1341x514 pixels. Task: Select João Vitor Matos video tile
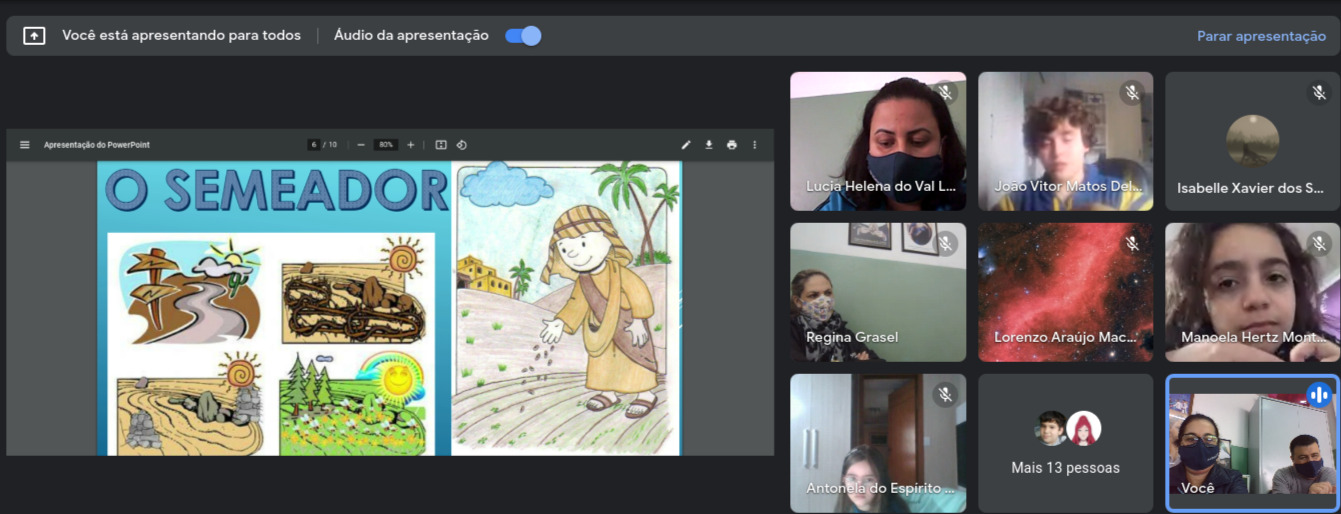click(x=1065, y=141)
